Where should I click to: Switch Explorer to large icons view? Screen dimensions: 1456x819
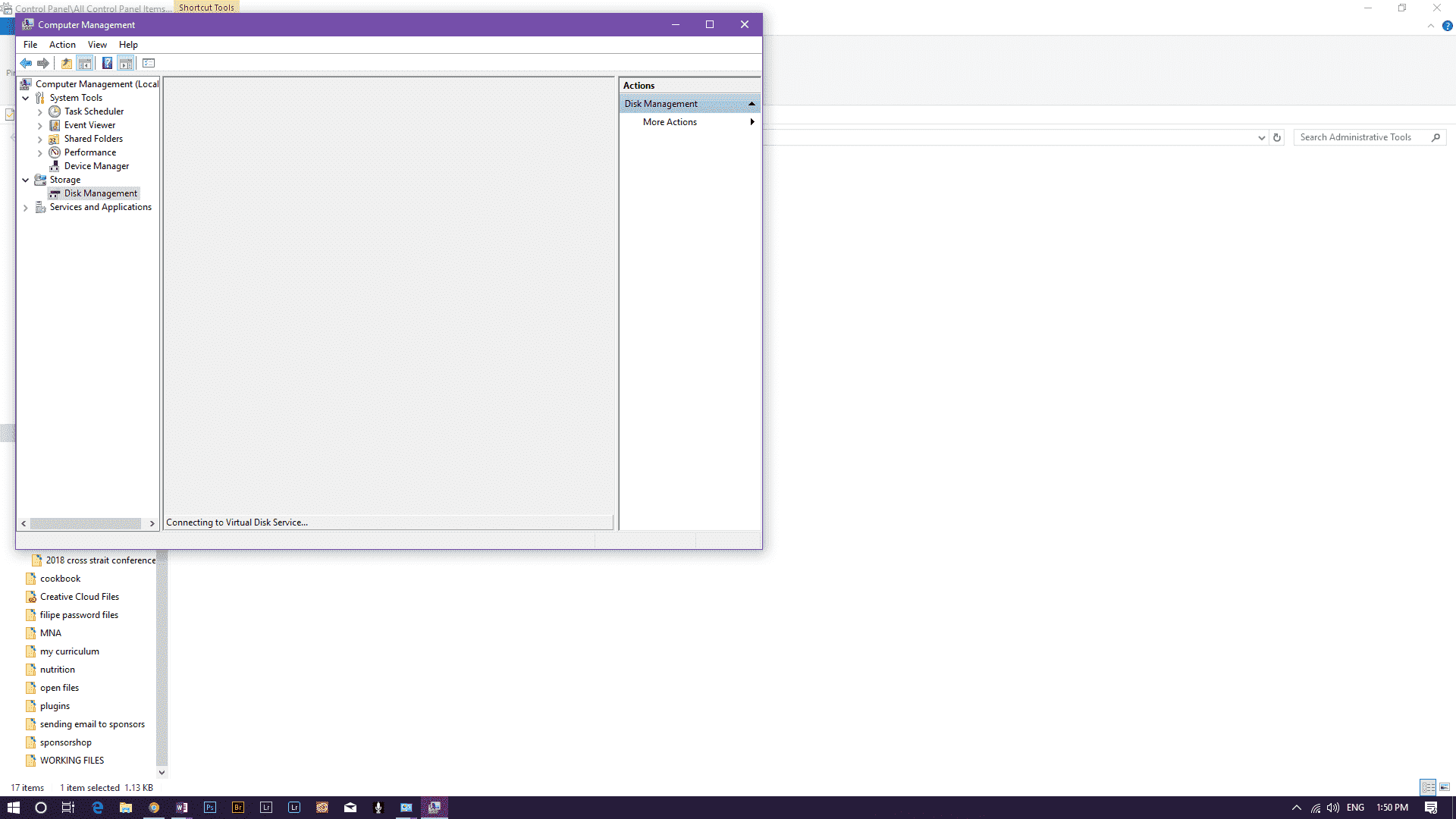(1445, 787)
